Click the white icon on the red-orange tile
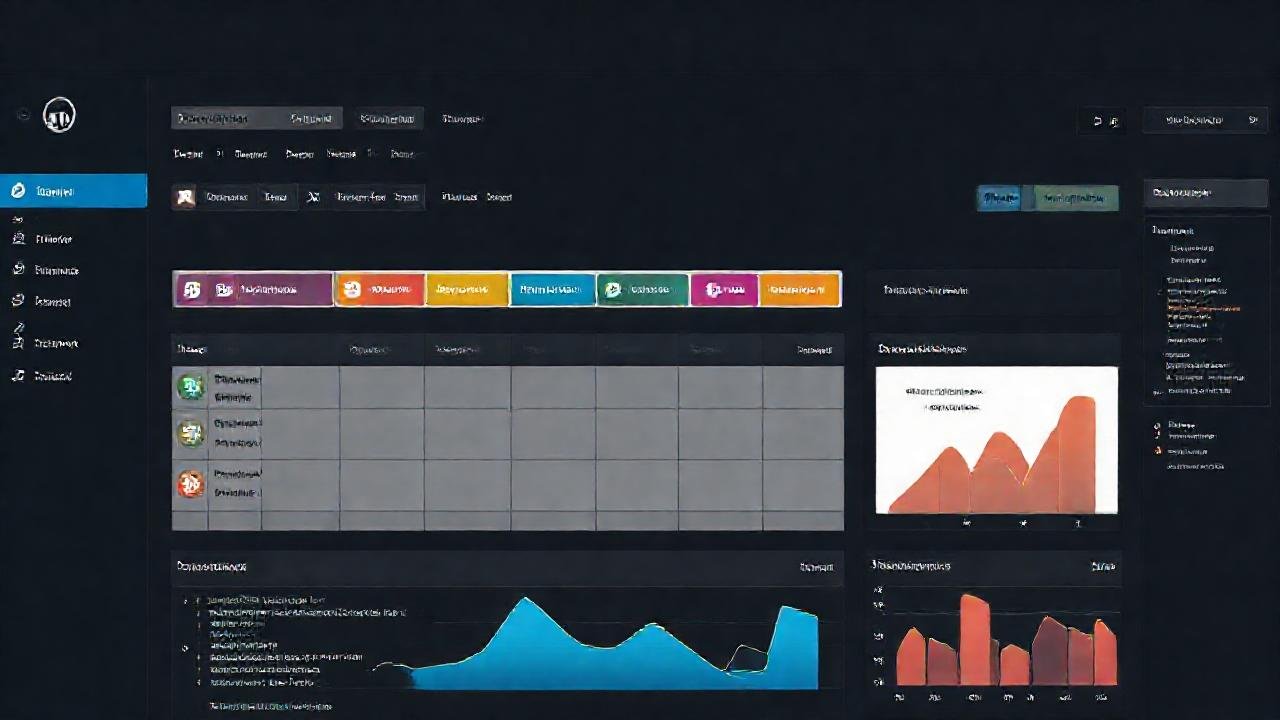This screenshot has height=720, width=1280. [351, 290]
